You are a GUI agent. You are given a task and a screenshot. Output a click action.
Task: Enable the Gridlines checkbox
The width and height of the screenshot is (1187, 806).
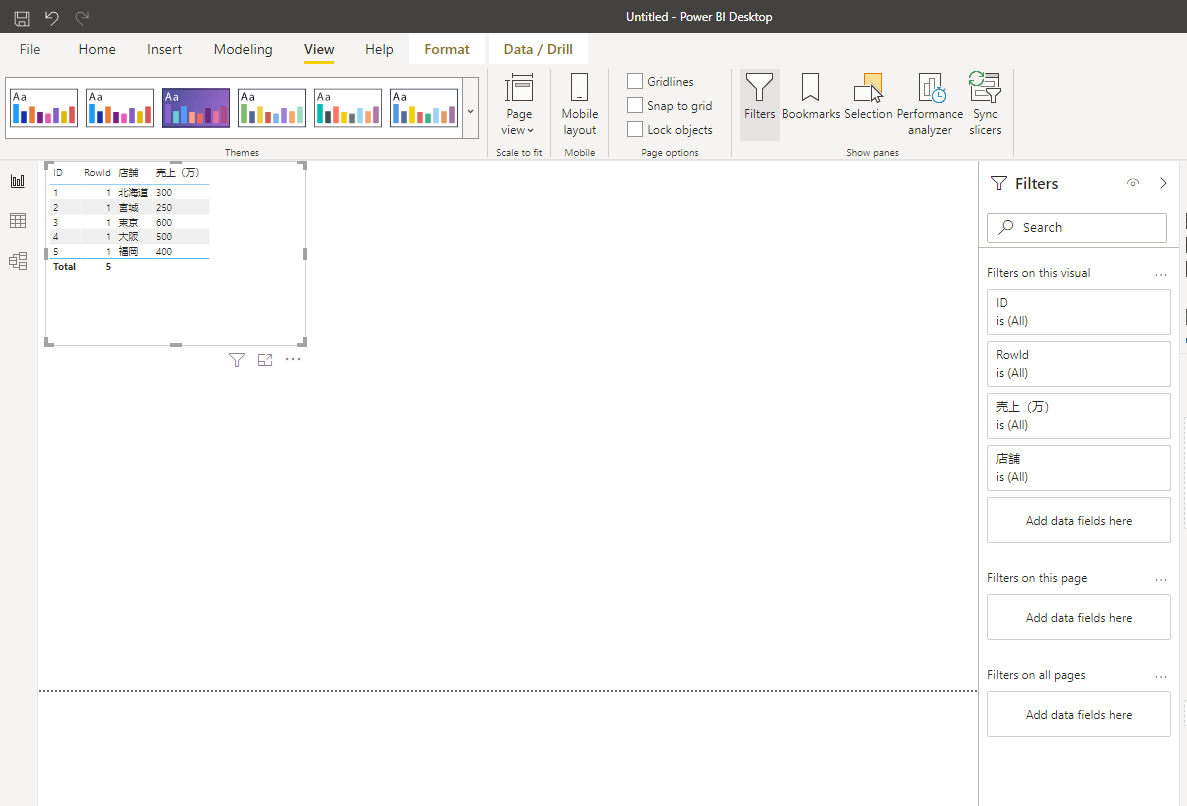(635, 81)
